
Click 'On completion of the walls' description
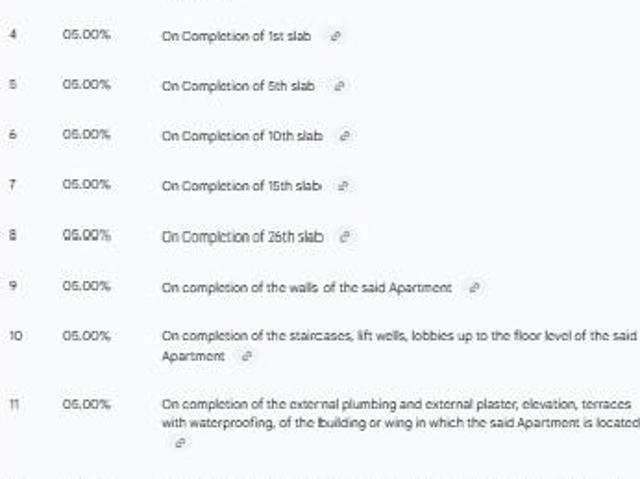[306, 287]
